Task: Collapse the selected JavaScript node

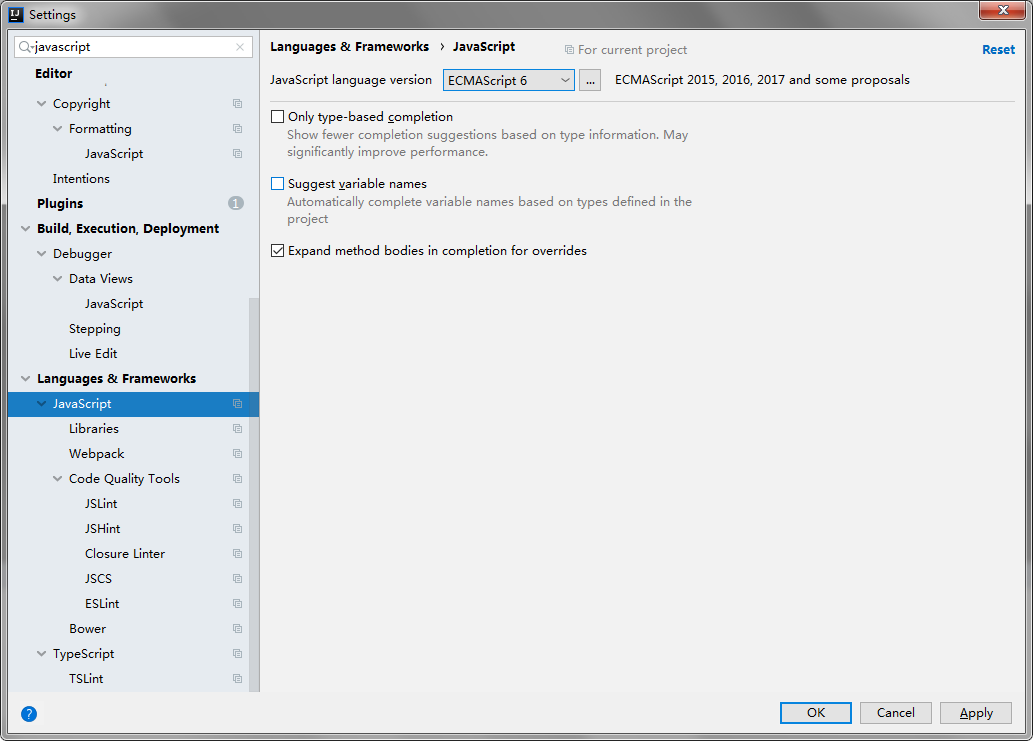Action: point(42,404)
